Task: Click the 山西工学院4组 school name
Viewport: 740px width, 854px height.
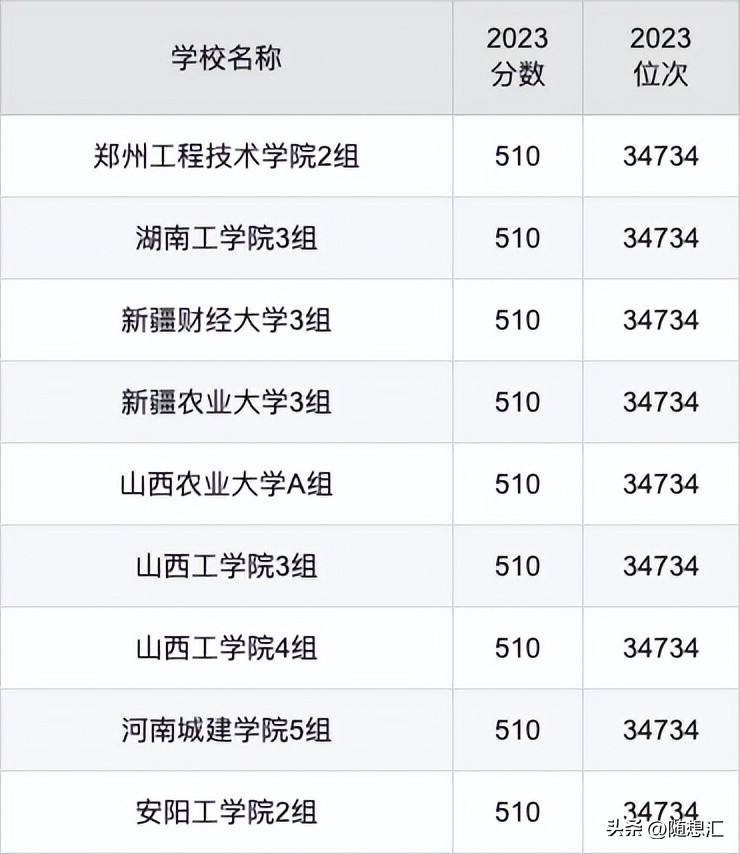Action: tap(226, 648)
